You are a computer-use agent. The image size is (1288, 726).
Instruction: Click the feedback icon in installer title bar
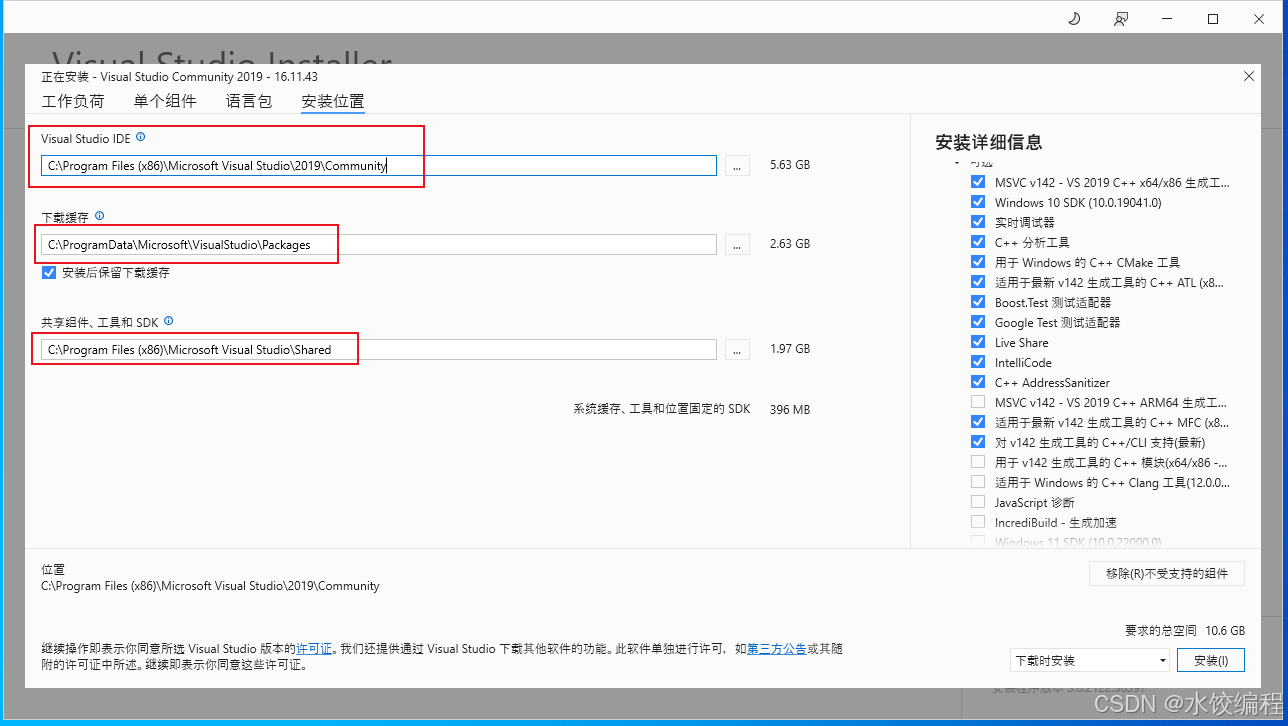tap(1121, 18)
